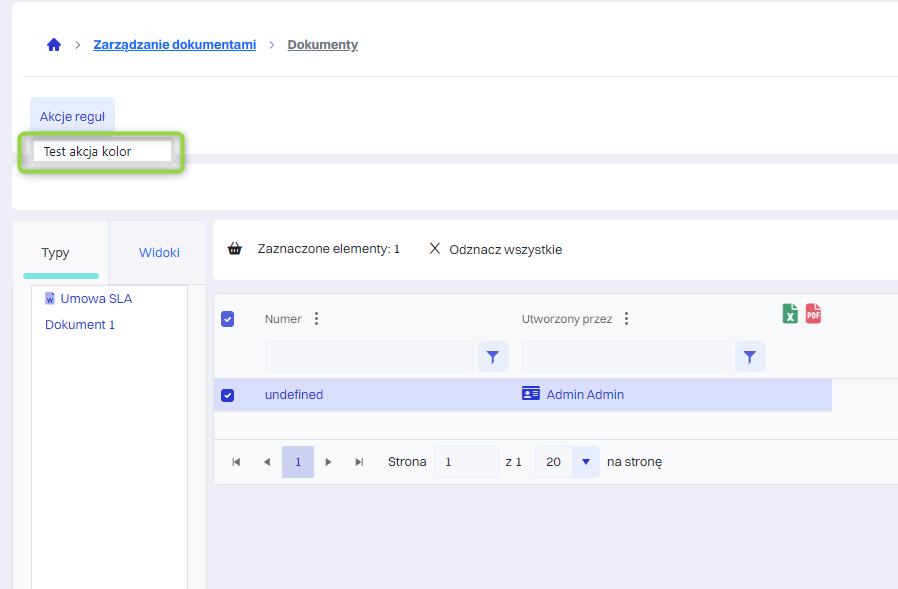Viewport: 898px width, 589px height.
Task: Select Umowa SLA document type
Action: click(95, 298)
